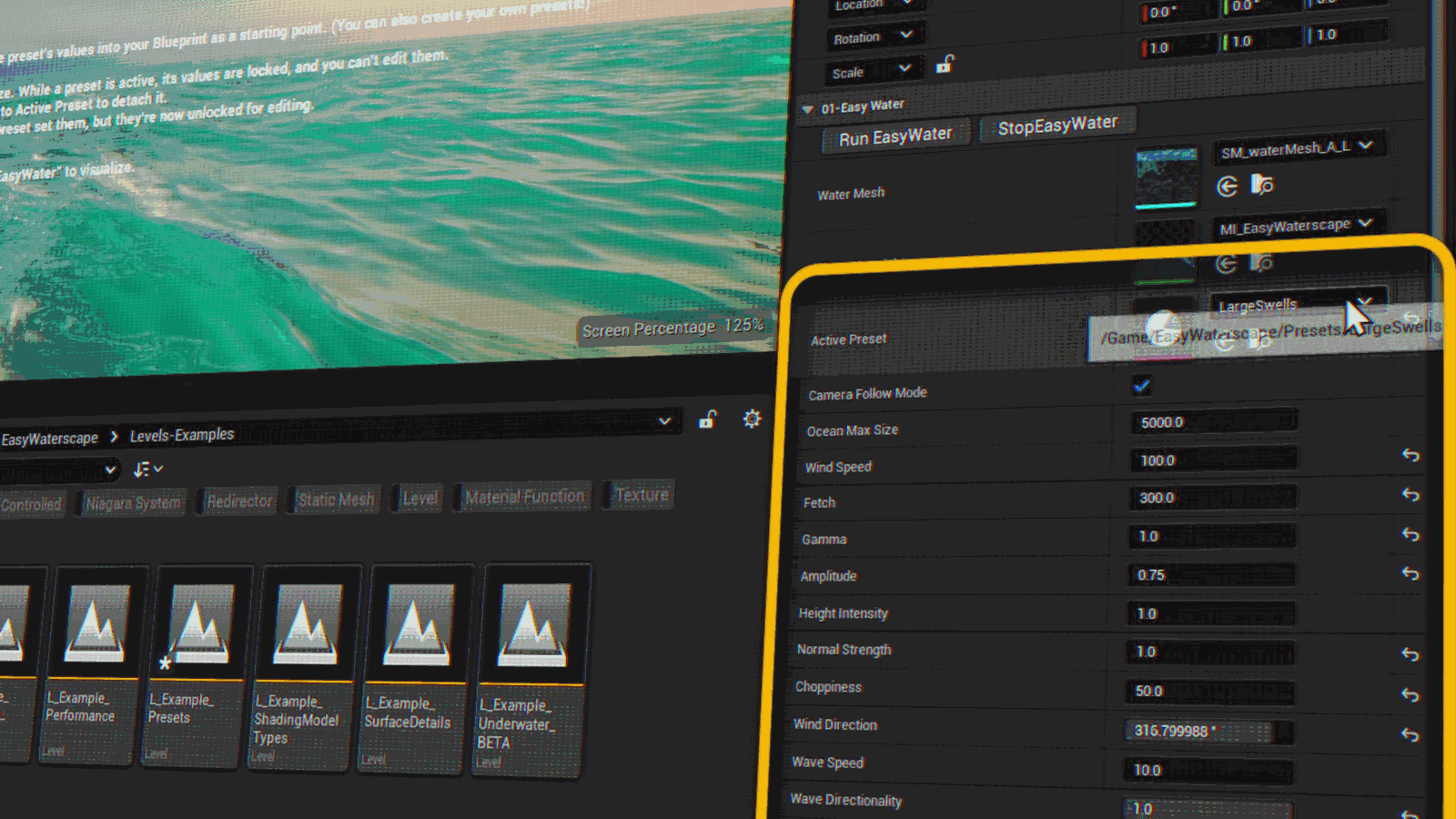Reset Choppiness to default value
The height and width of the screenshot is (819, 1456).
(x=1410, y=695)
